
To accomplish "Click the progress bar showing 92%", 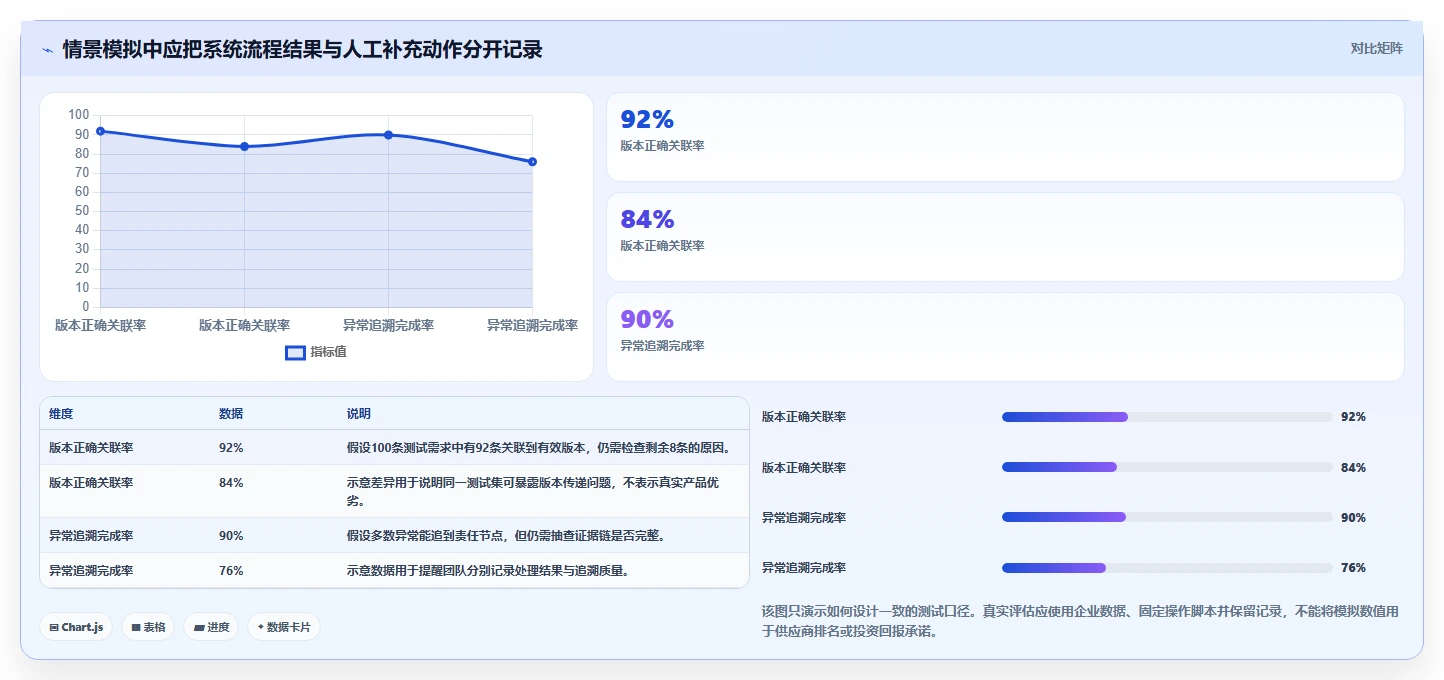I will click(x=1167, y=417).
